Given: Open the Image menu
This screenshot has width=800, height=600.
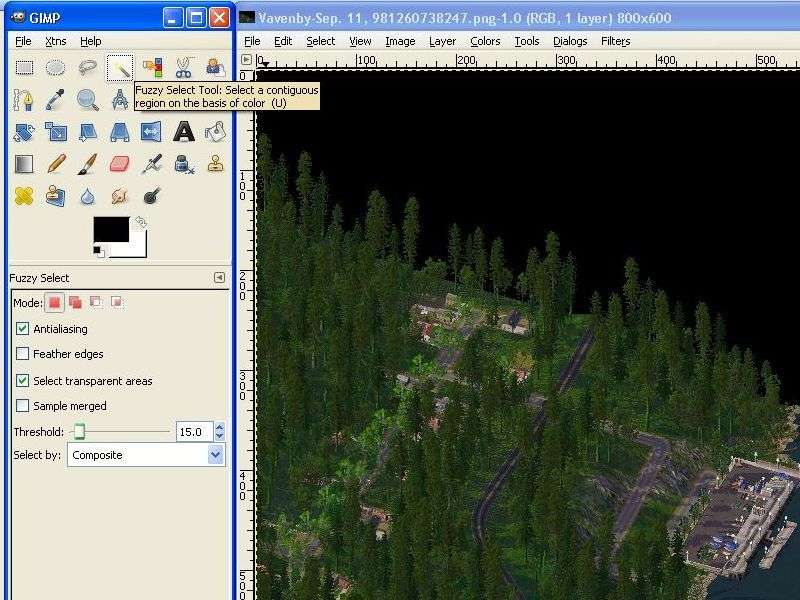Looking at the screenshot, I should click(x=400, y=41).
